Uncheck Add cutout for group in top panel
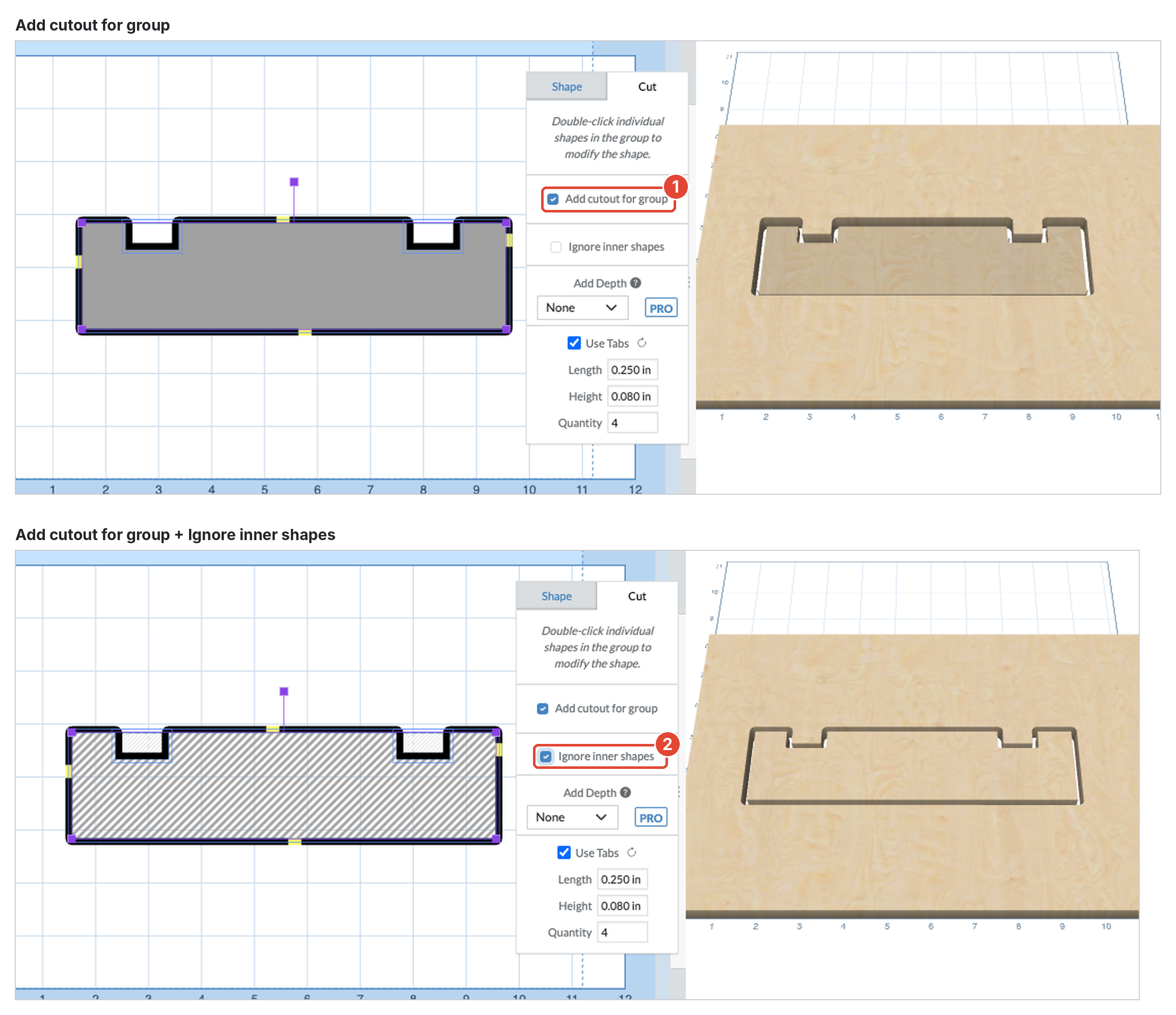The image size is (1176, 1015). click(553, 199)
